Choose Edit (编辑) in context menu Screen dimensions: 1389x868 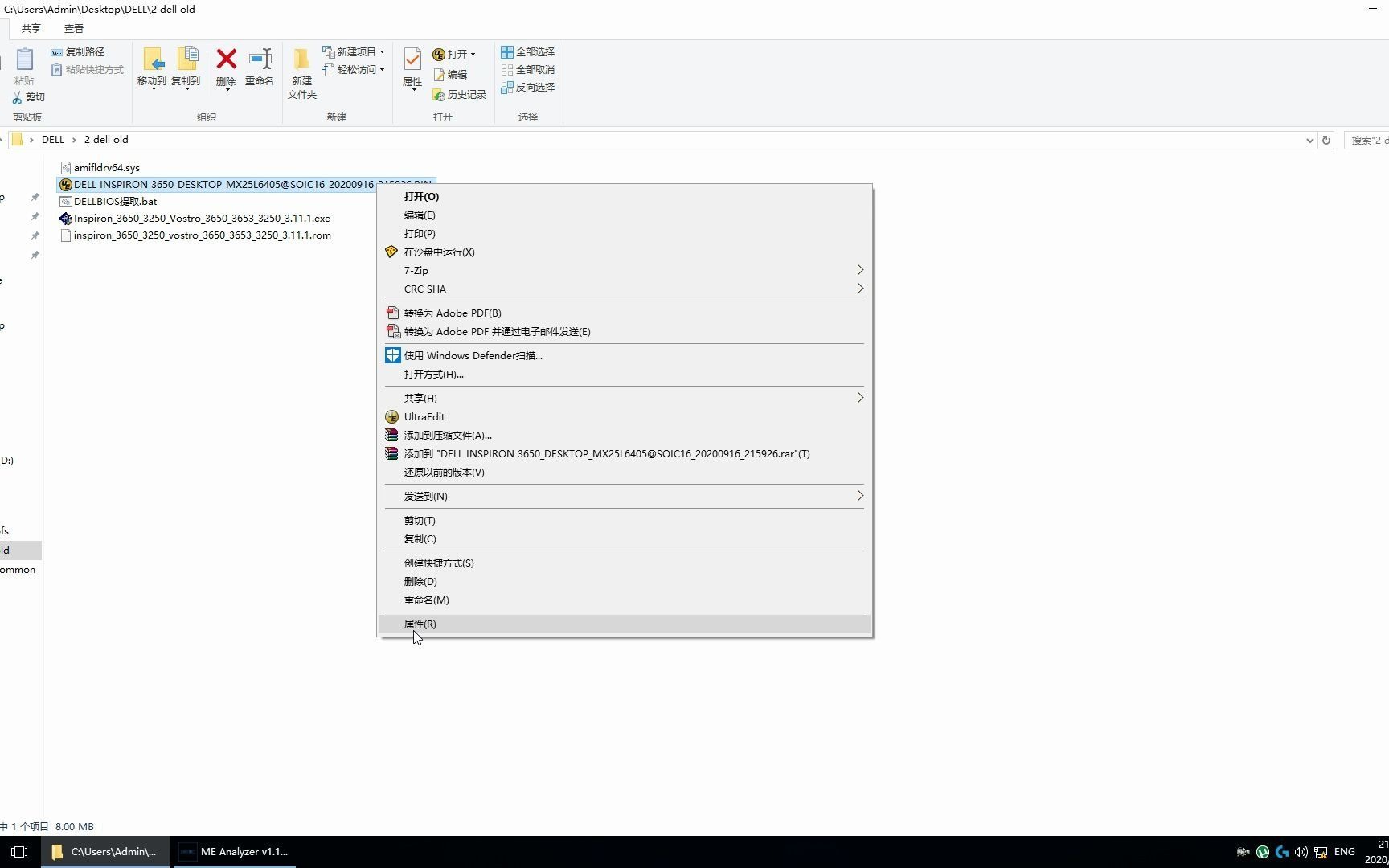tap(625, 215)
